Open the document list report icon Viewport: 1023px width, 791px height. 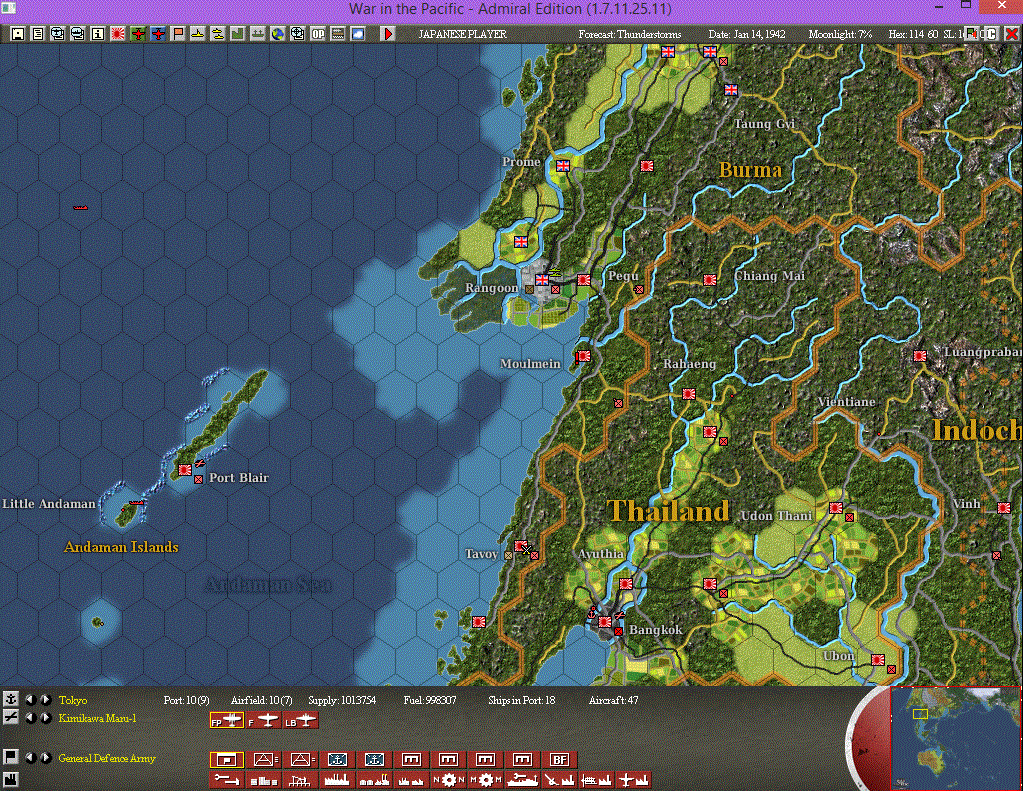38,34
